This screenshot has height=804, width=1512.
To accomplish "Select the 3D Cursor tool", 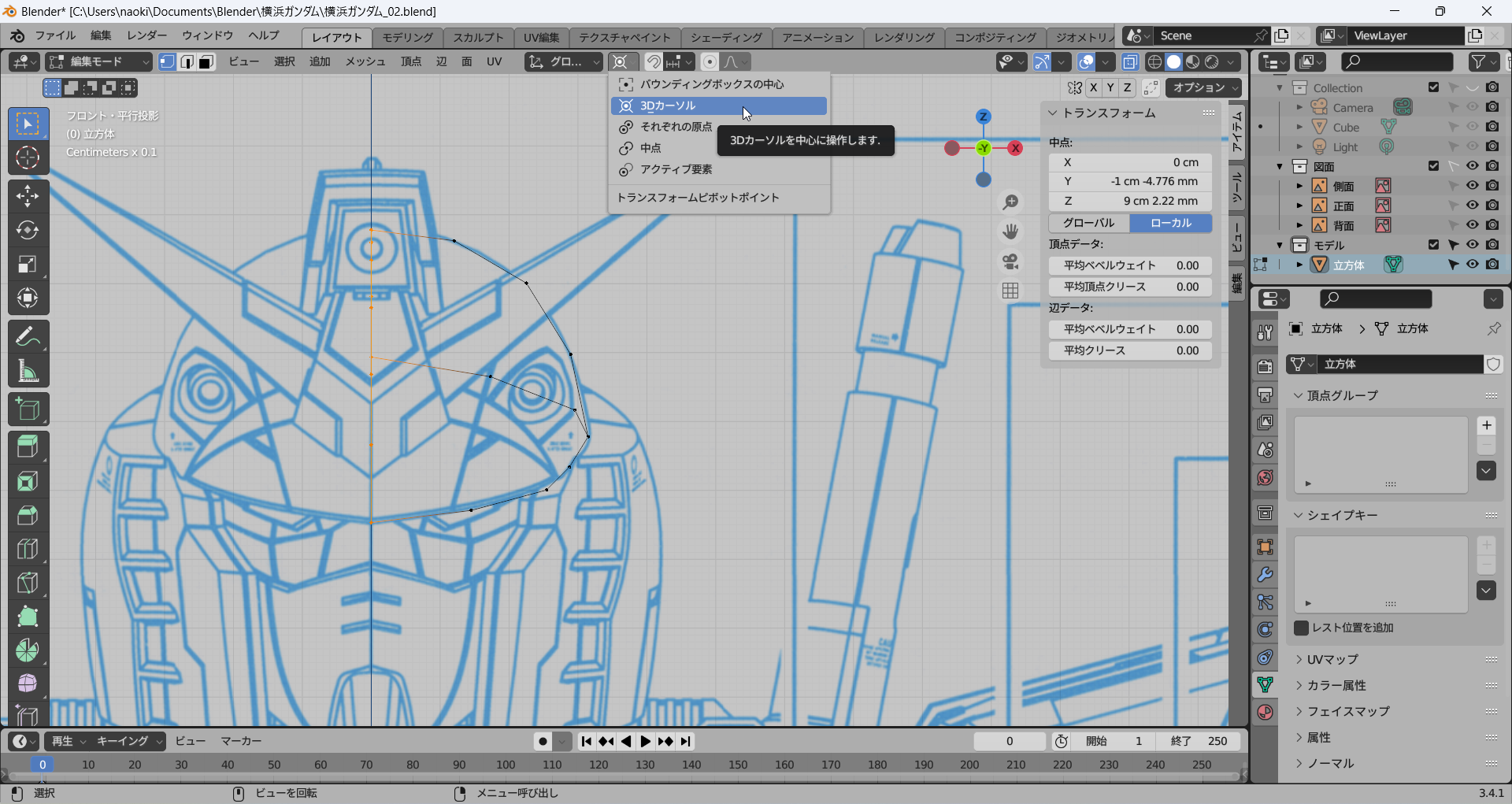I will pos(28,158).
